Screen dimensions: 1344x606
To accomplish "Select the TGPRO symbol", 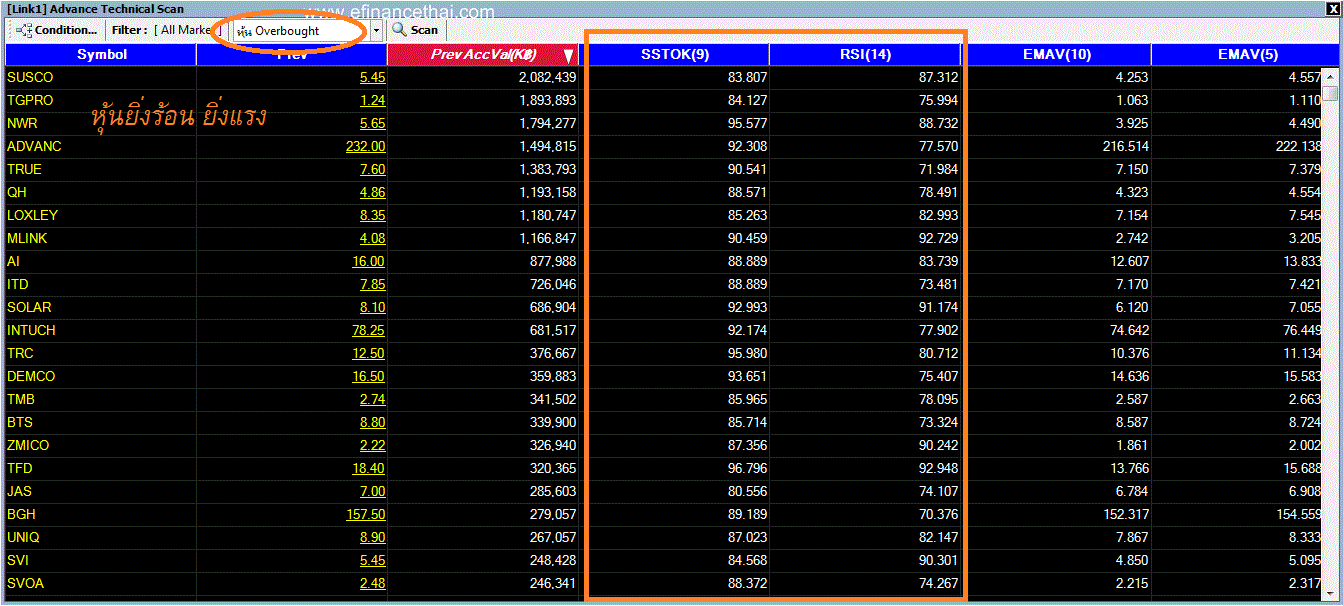I will tap(30, 100).
